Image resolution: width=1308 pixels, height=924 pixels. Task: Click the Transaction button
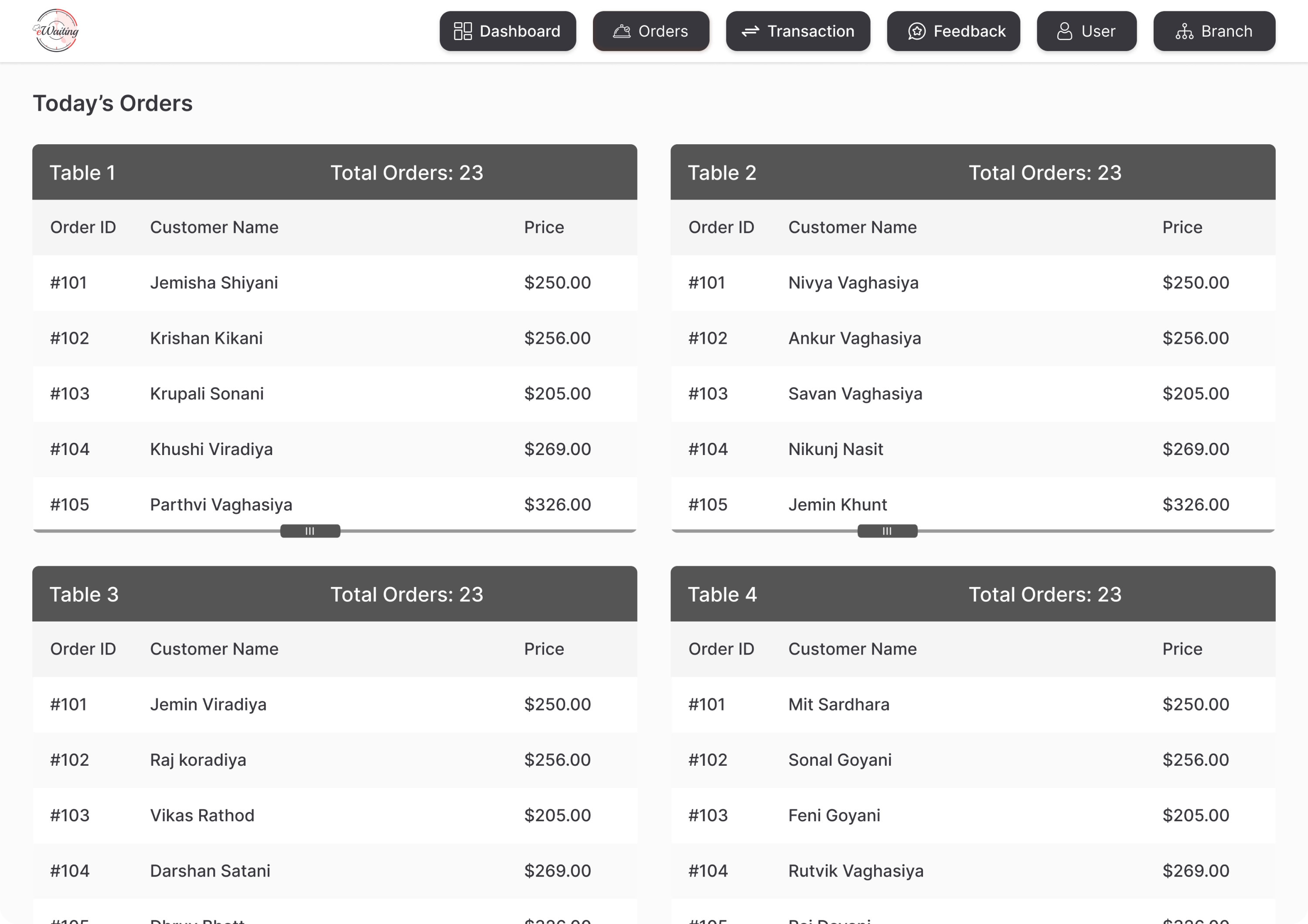point(797,31)
